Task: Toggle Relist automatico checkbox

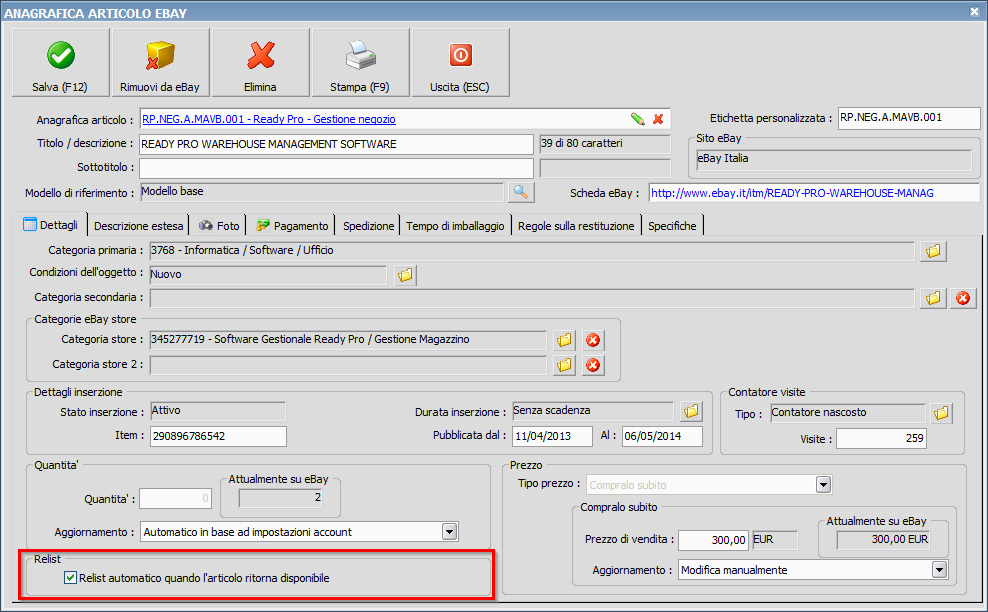Action: tap(71, 577)
